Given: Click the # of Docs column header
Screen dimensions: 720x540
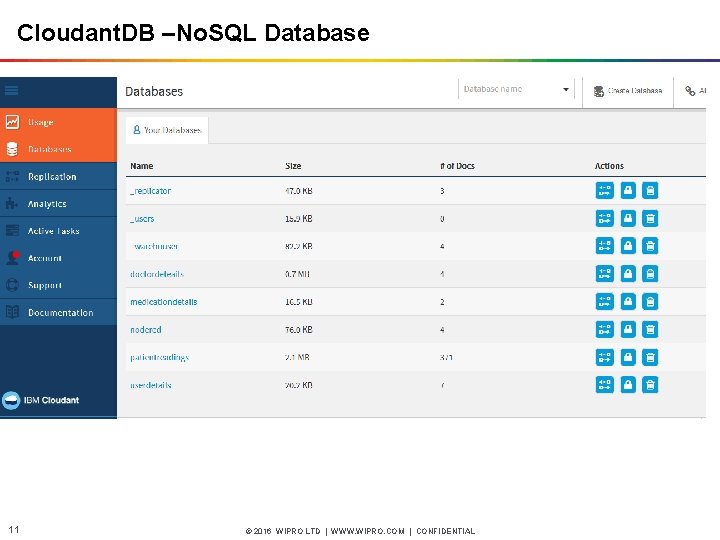Looking at the screenshot, I should click(x=457, y=166).
